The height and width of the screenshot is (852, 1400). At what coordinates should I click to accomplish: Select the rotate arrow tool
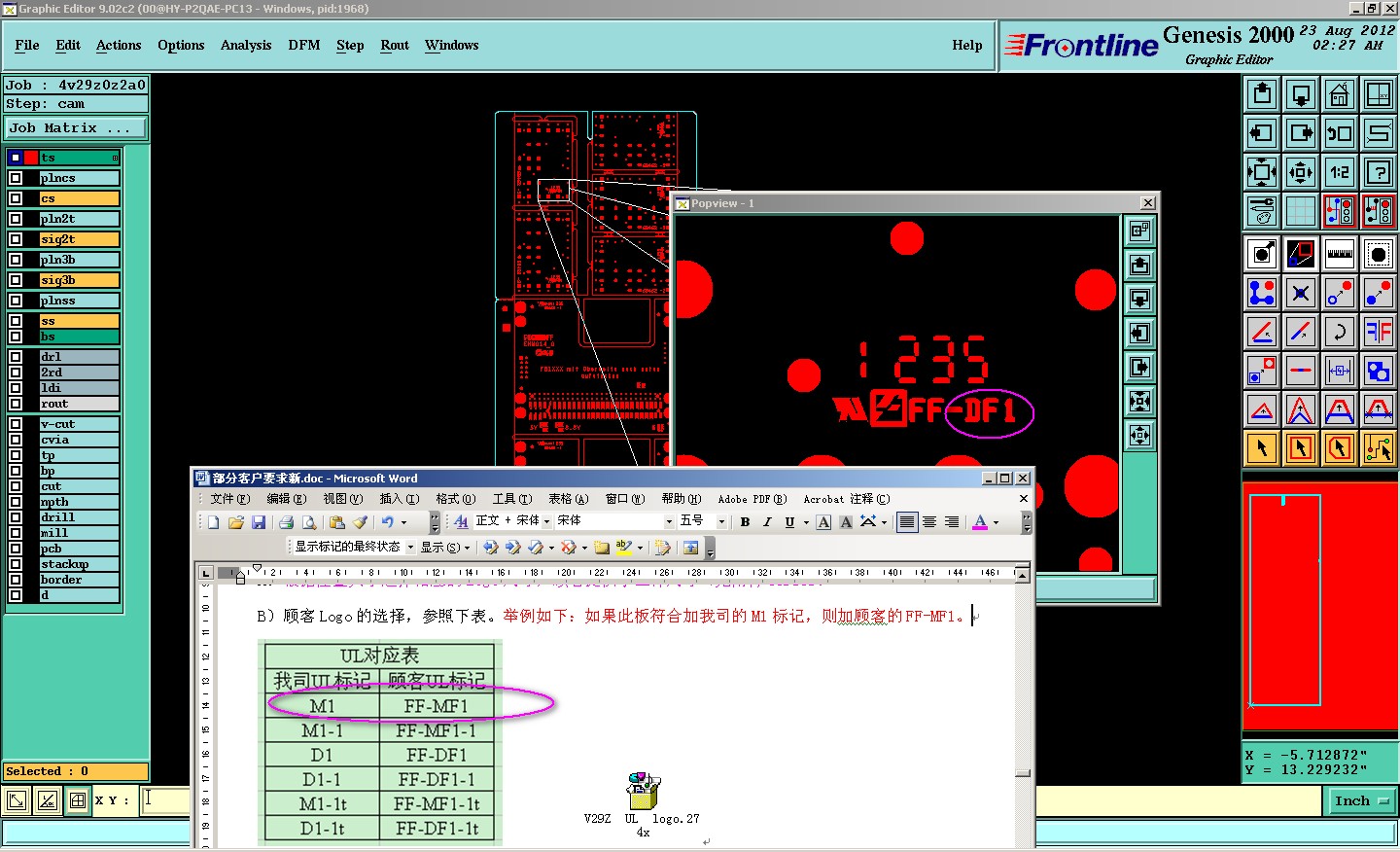(1340, 332)
